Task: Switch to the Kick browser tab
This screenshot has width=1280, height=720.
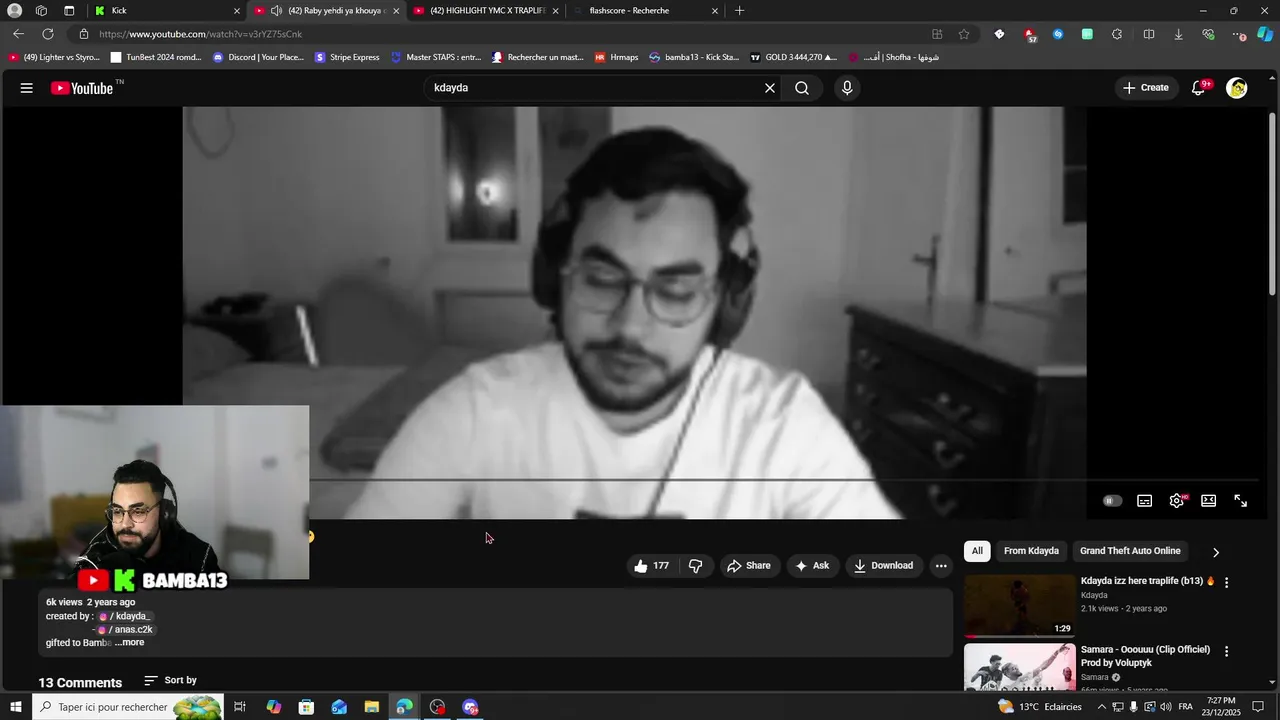Action: pos(165,11)
